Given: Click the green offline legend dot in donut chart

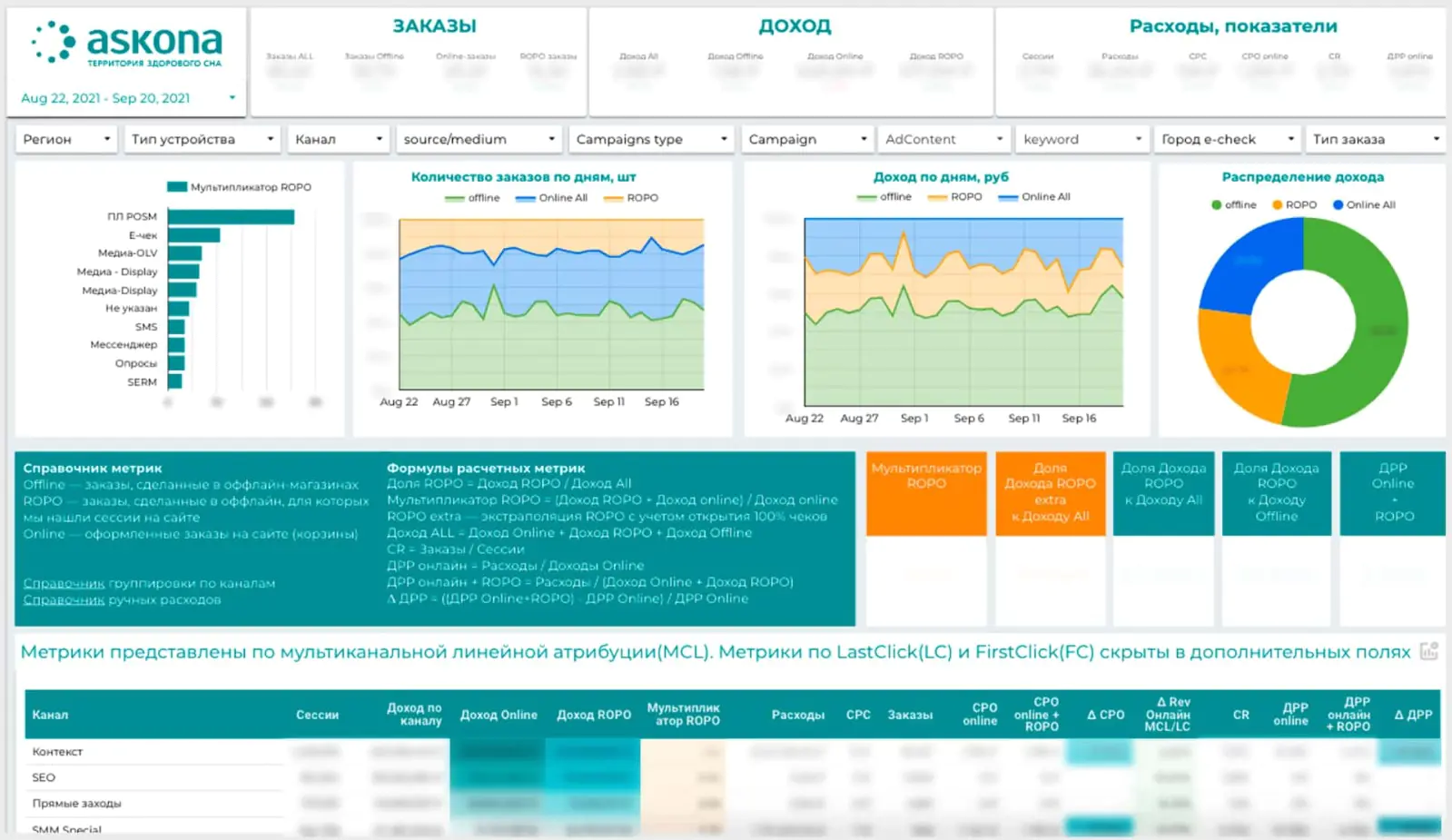Looking at the screenshot, I should (1216, 204).
